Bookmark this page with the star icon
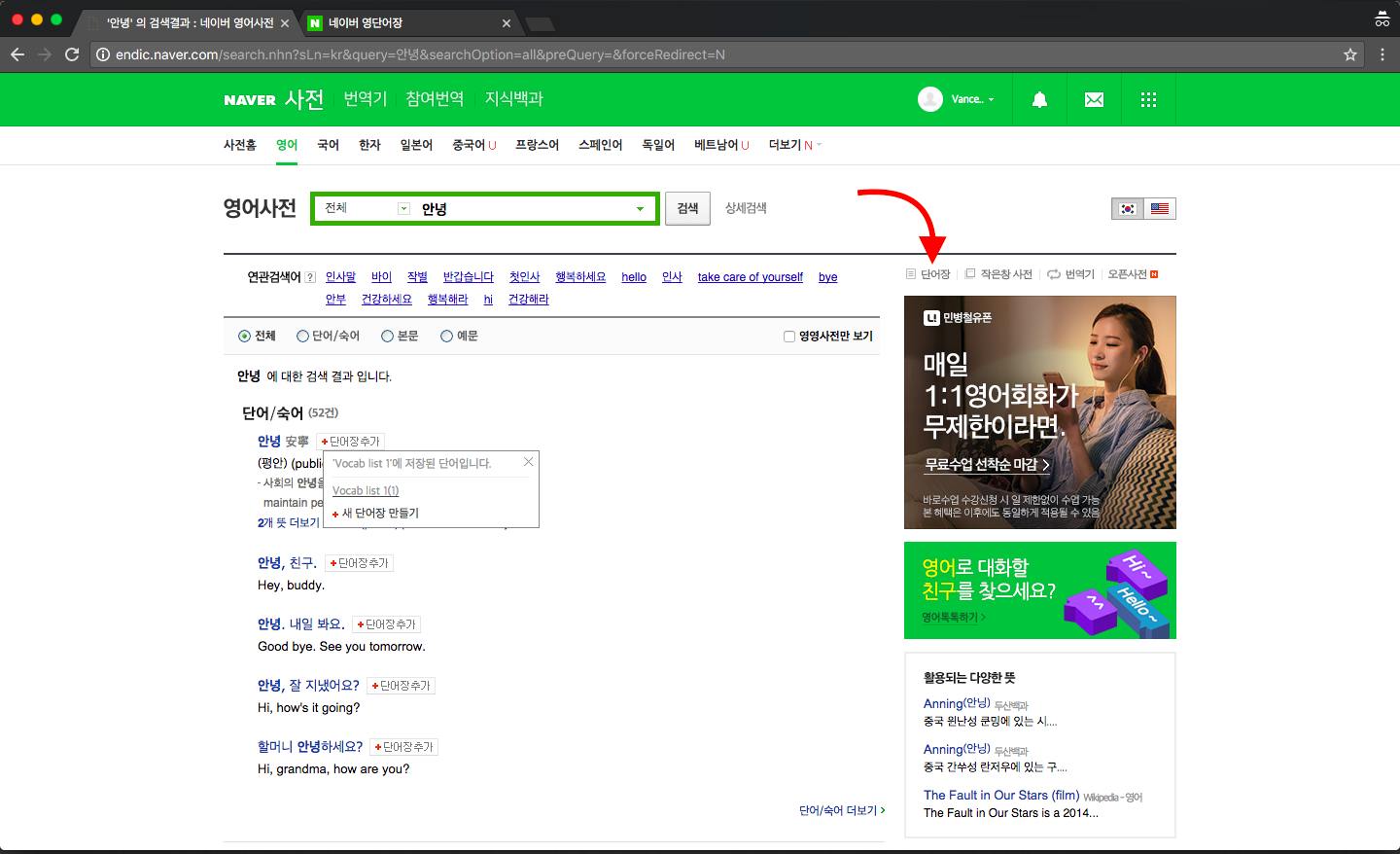Image resolution: width=1400 pixels, height=854 pixels. click(x=1350, y=54)
